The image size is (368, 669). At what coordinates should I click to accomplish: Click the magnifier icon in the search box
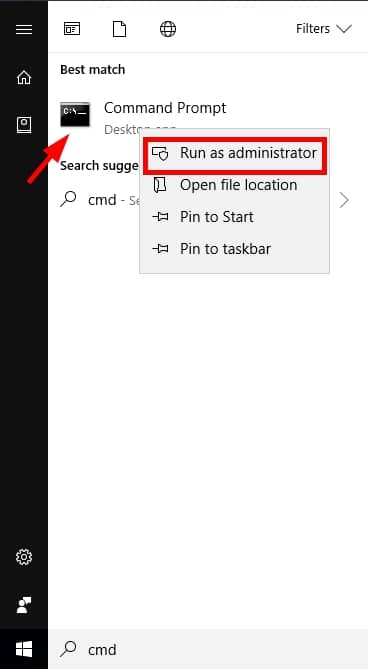click(68, 649)
